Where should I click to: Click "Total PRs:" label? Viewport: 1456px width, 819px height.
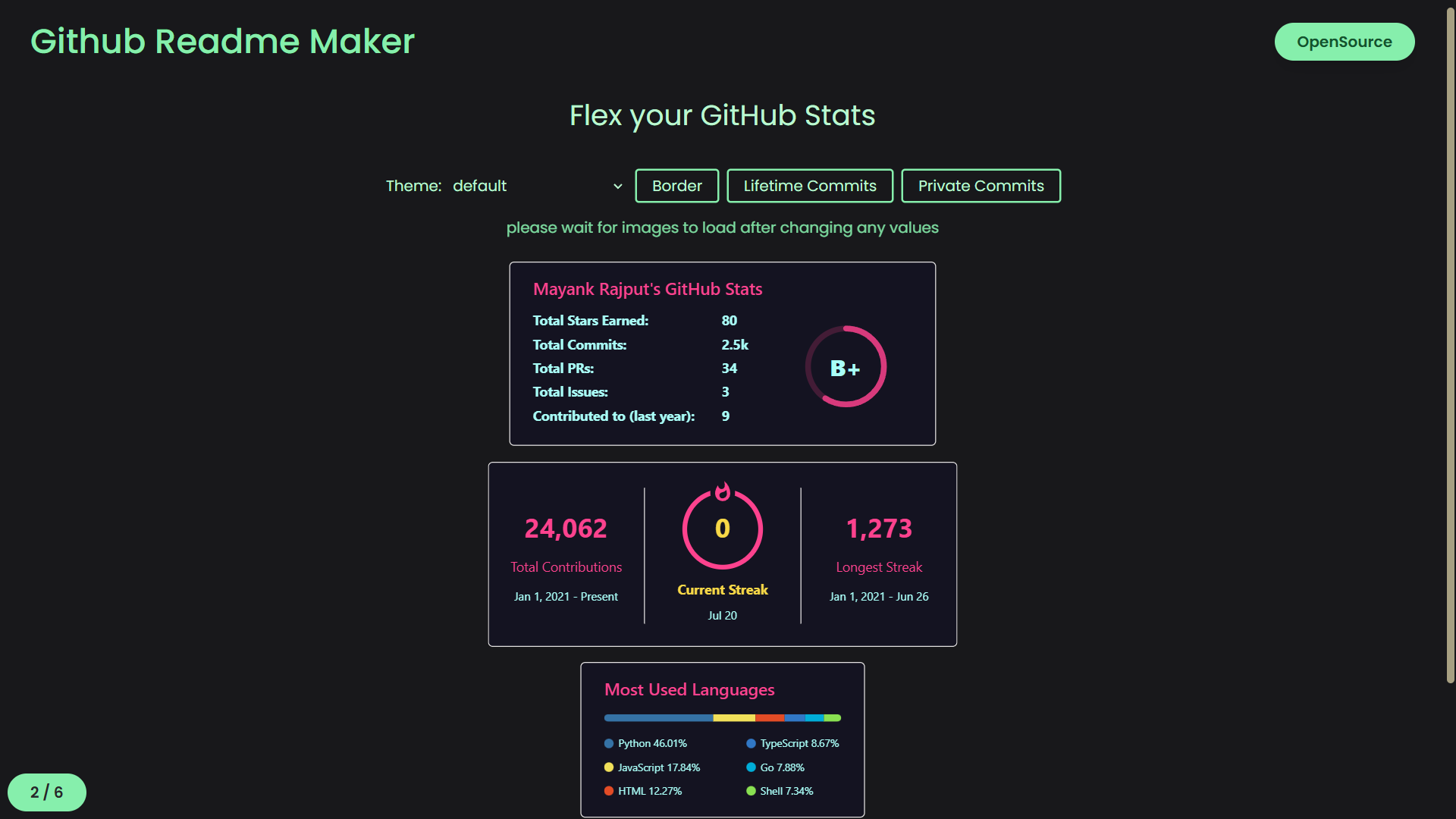click(563, 369)
